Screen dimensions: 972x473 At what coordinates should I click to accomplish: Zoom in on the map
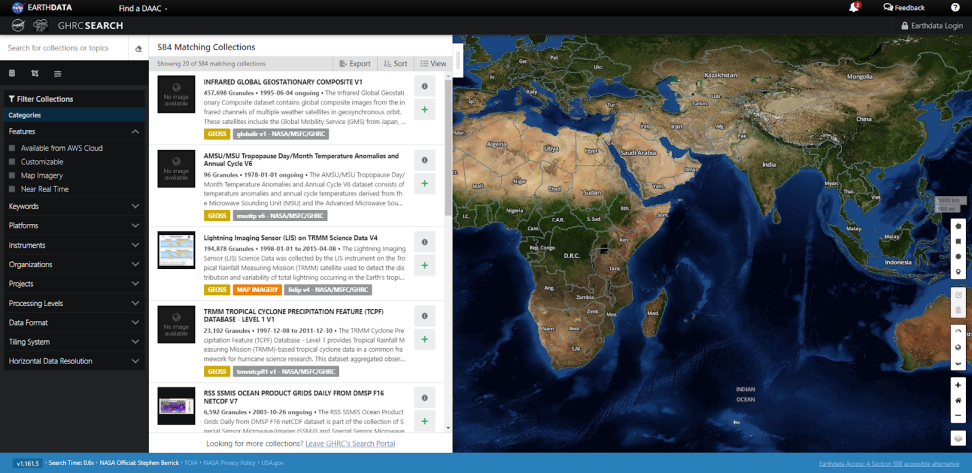[959, 385]
